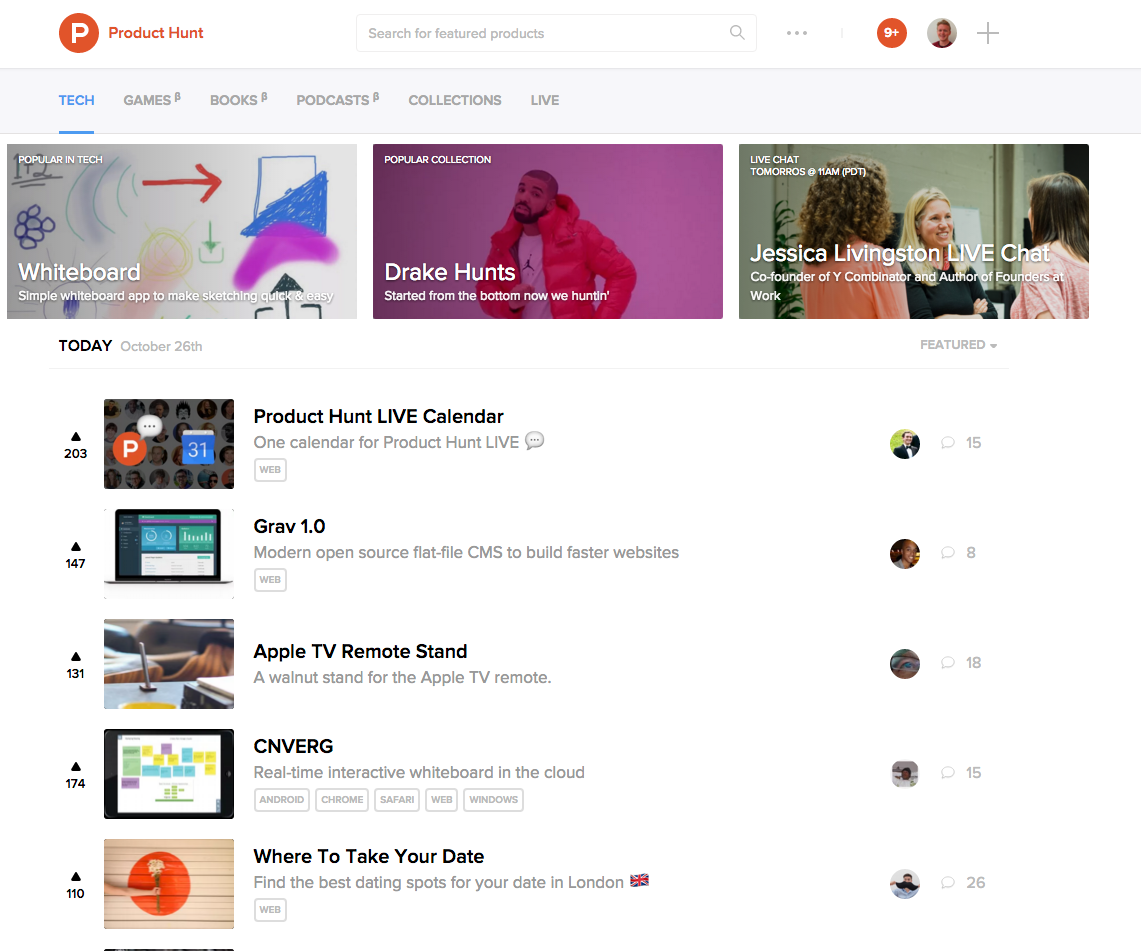
Task: Click CHROME tag under CNVERG
Action: click(342, 800)
